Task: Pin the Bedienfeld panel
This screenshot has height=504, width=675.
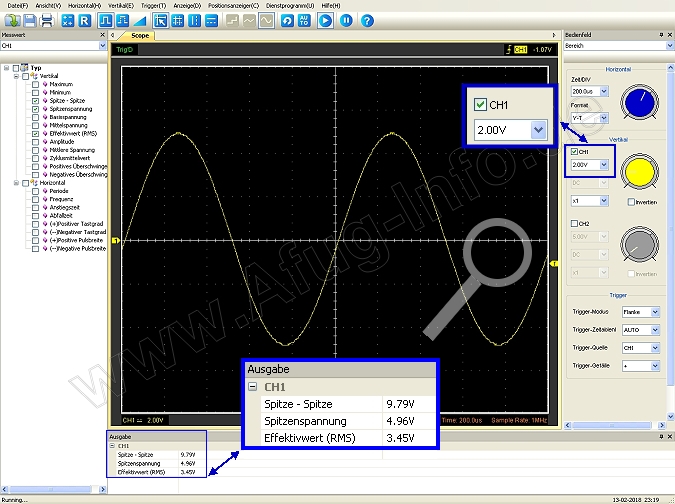Action: (x=661, y=35)
